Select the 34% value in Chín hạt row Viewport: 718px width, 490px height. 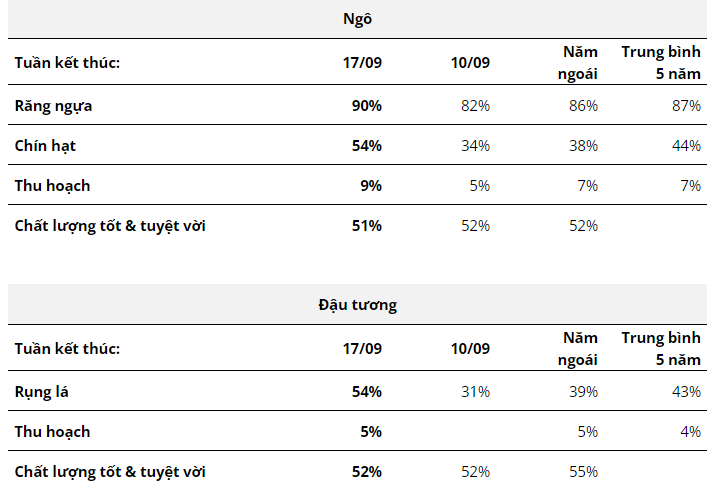[x=475, y=145]
